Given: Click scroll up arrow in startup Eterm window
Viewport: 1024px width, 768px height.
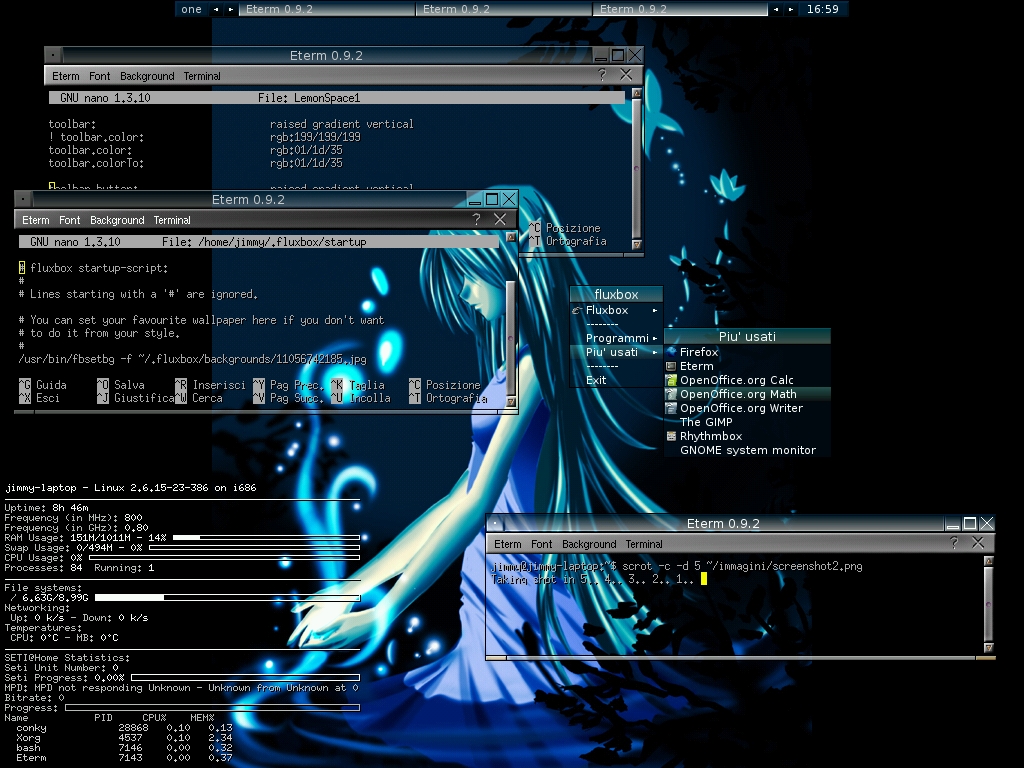Looking at the screenshot, I should [x=511, y=237].
